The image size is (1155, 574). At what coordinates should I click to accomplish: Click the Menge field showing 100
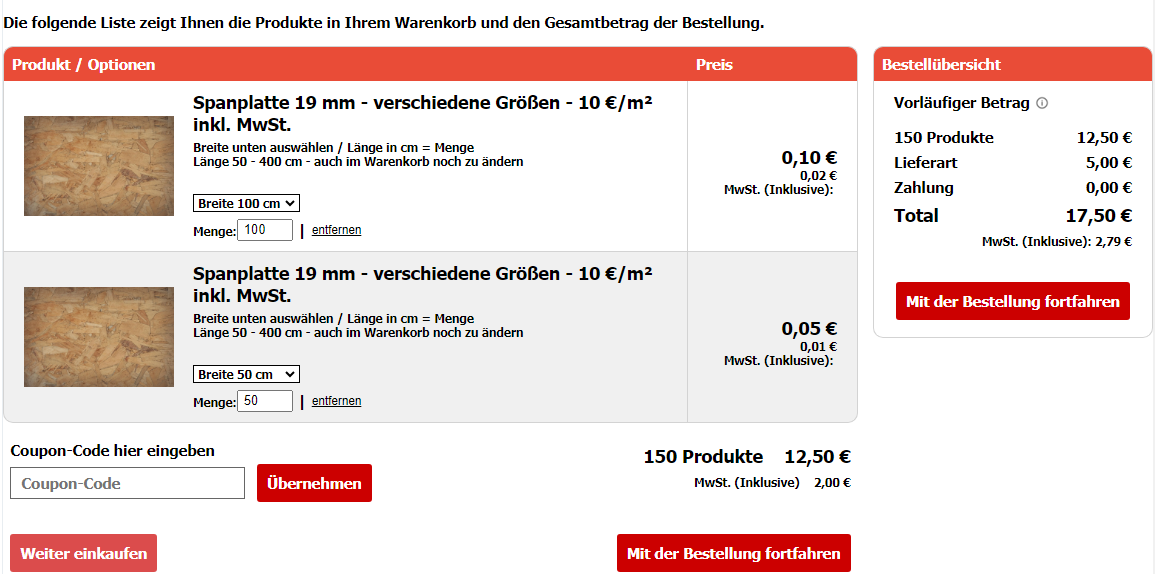click(x=265, y=230)
